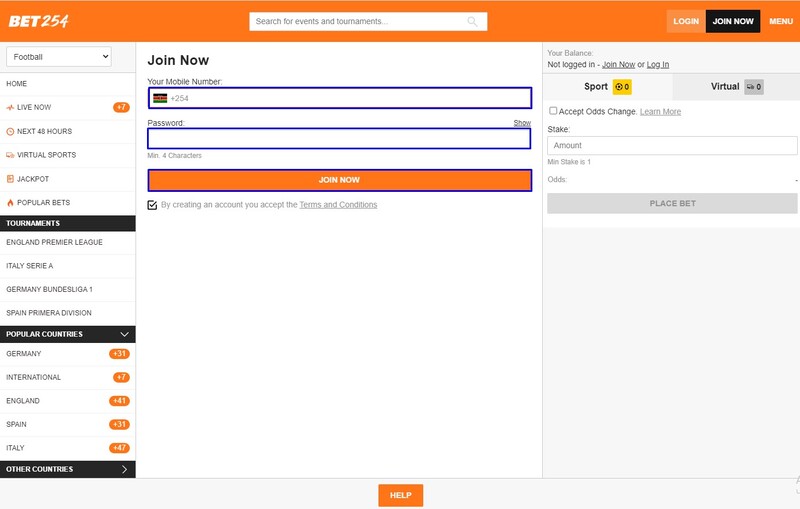This screenshot has height=509, width=800.
Task: Go to HOME in the sidebar
Action: 67,84
